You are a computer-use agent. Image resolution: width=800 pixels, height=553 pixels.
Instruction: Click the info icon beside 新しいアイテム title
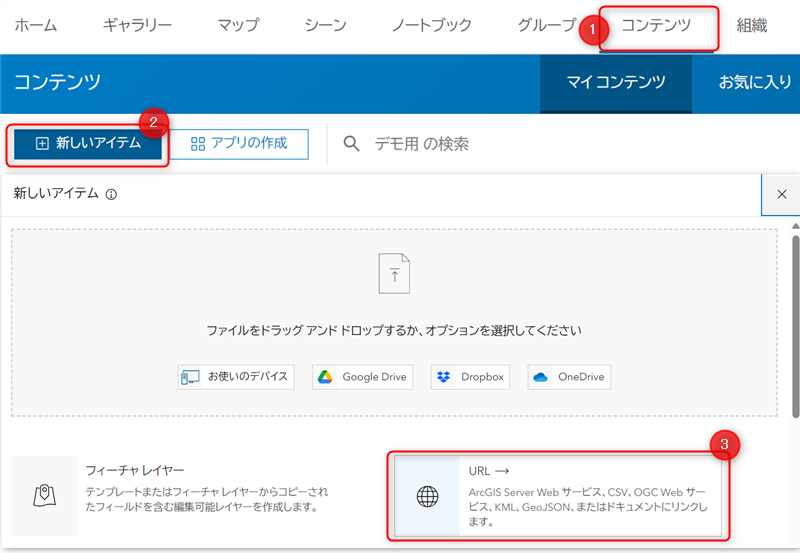coord(111,194)
